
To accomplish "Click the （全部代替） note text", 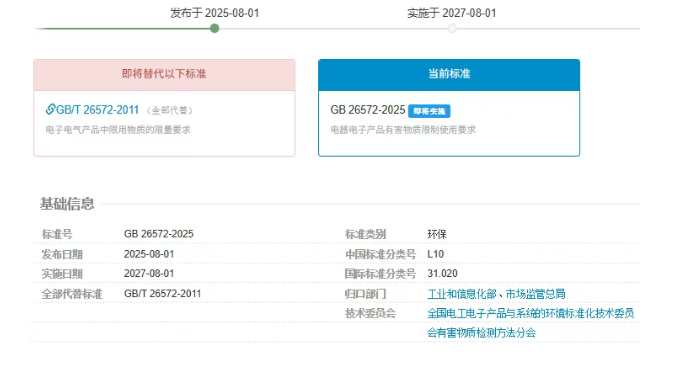I will coord(169,111).
